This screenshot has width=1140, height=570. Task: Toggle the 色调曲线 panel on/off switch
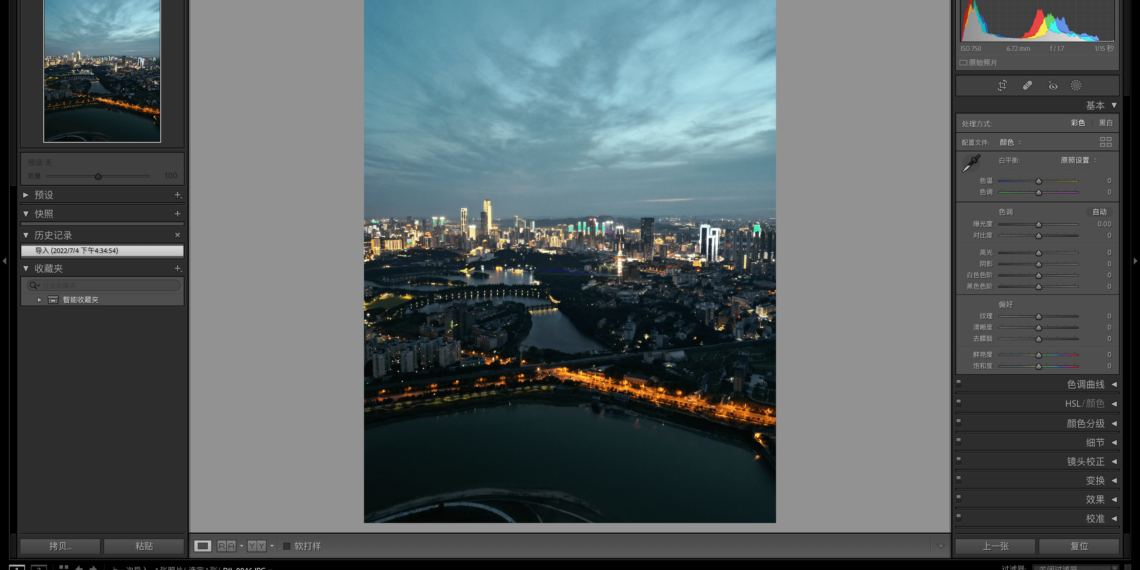click(x=958, y=382)
